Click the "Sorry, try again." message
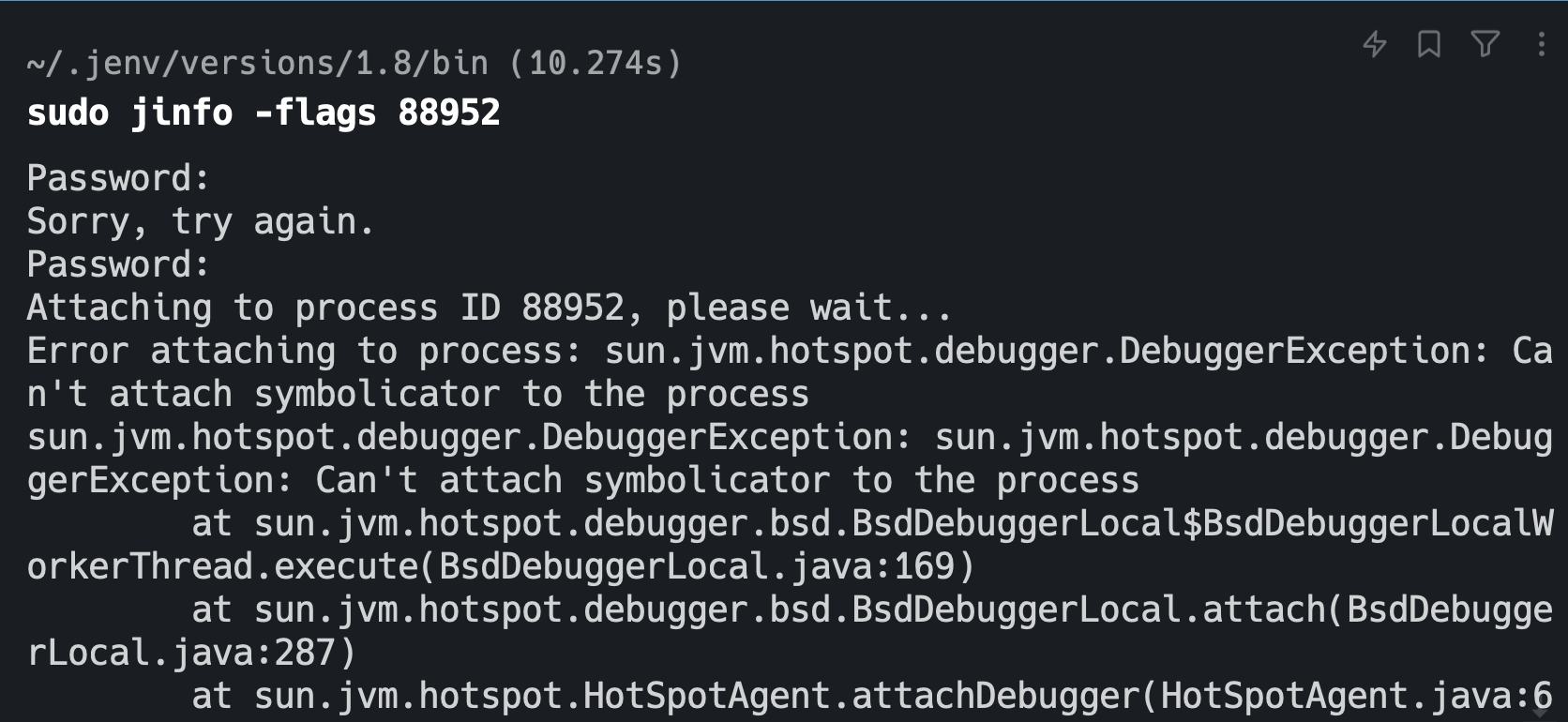The height and width of the screenshot is (722, 1568). click(x=201, y=221)
